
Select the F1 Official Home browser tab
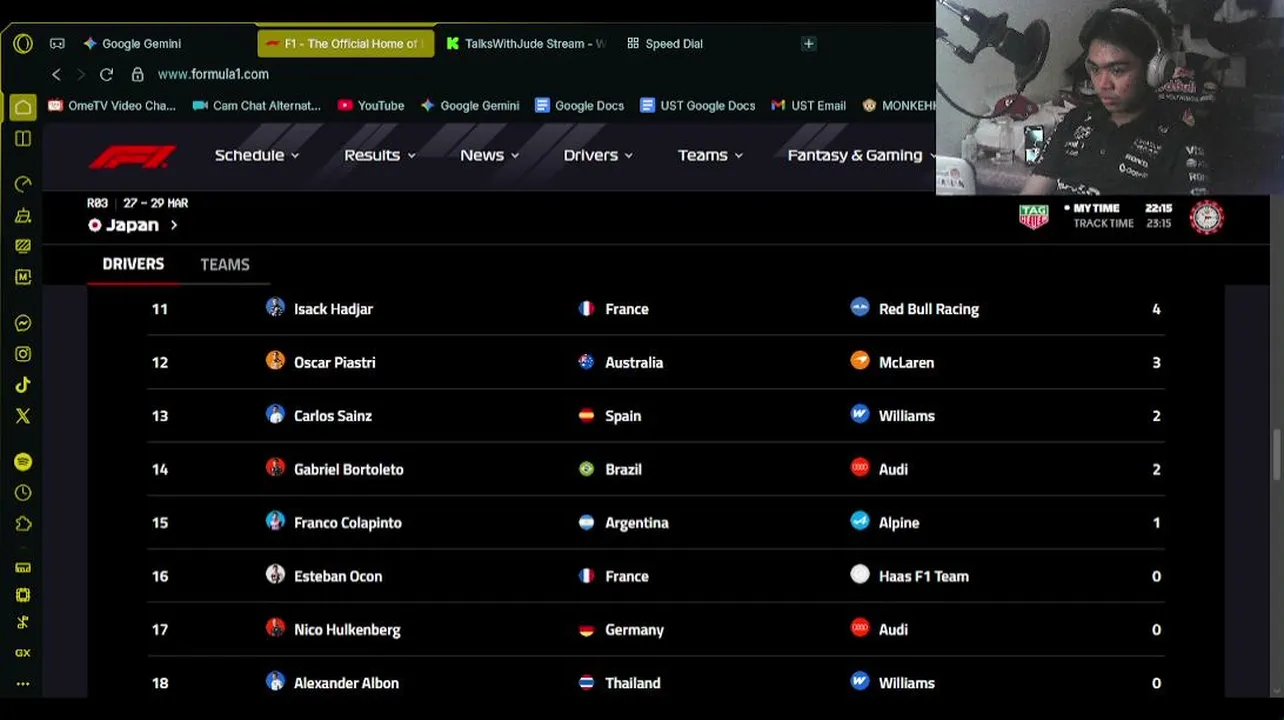point(346,44)
